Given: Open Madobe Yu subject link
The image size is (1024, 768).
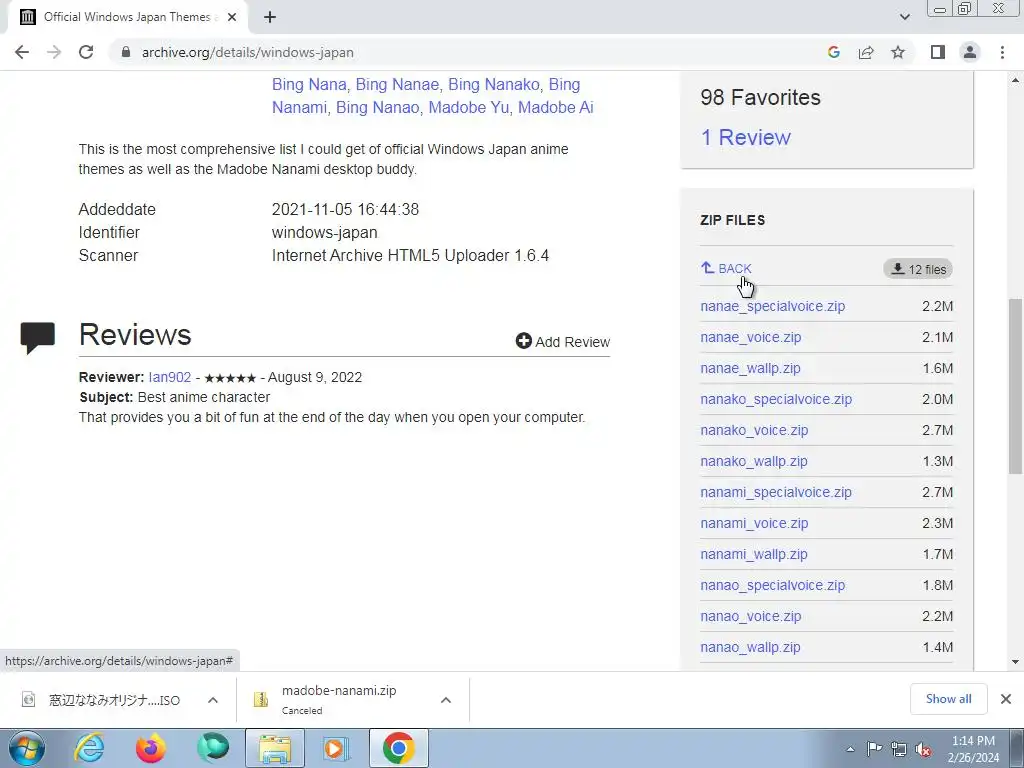Looking at the screenshot, I should coord(468,107).
